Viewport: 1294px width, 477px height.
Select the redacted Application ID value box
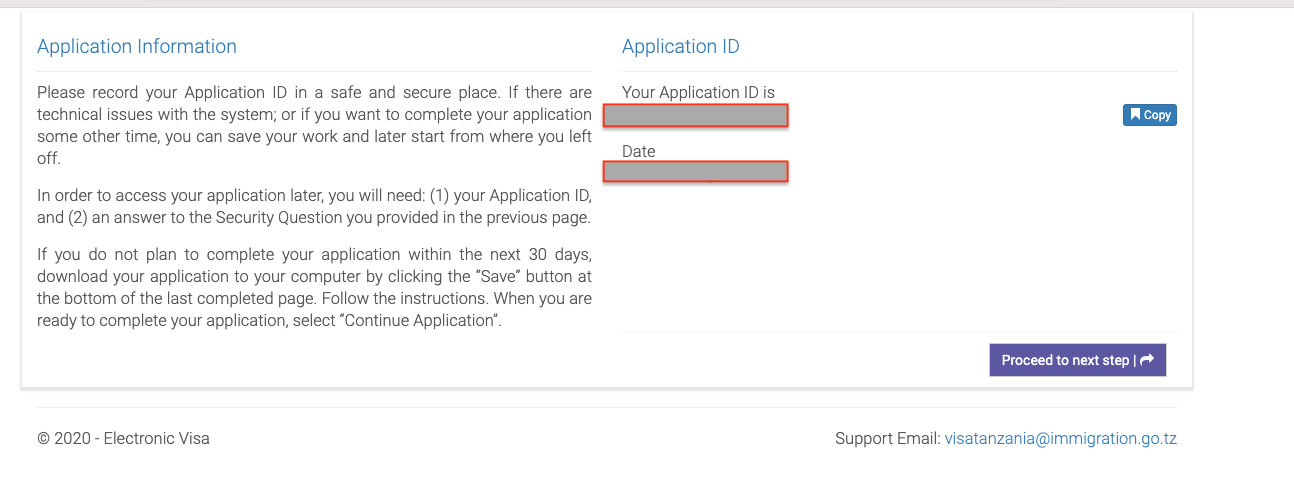(x=696, y=115)
